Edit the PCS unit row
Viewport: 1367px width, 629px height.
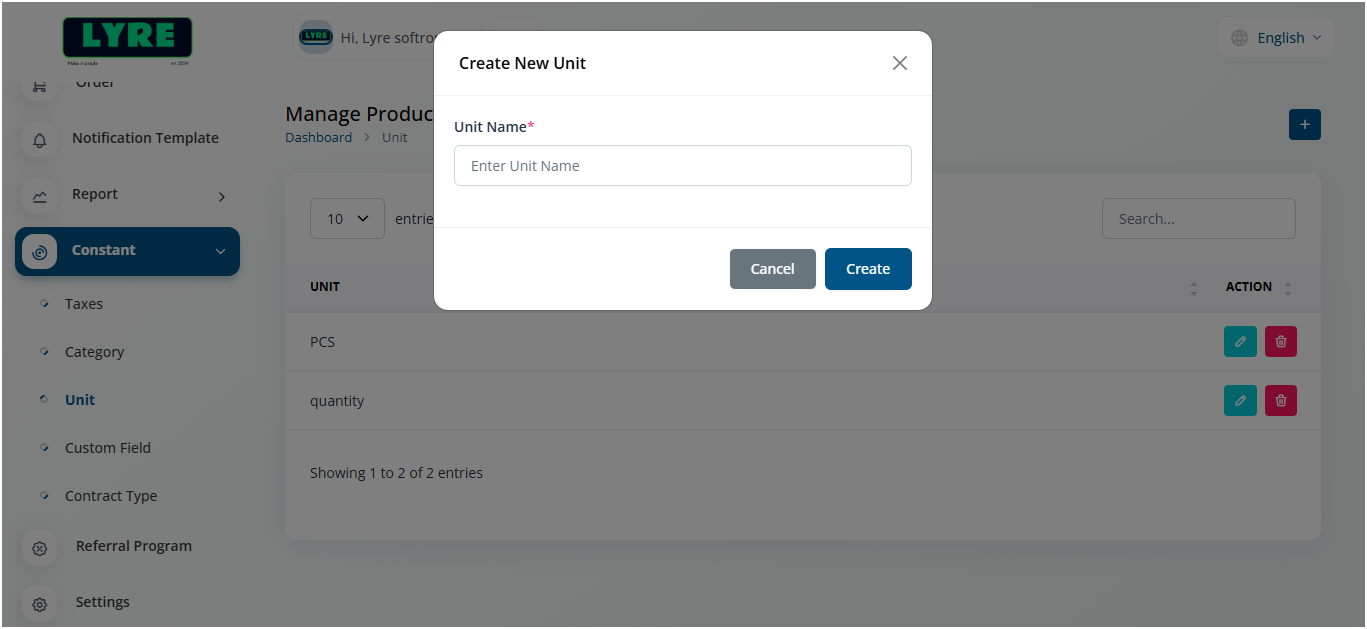[1240, 342]
